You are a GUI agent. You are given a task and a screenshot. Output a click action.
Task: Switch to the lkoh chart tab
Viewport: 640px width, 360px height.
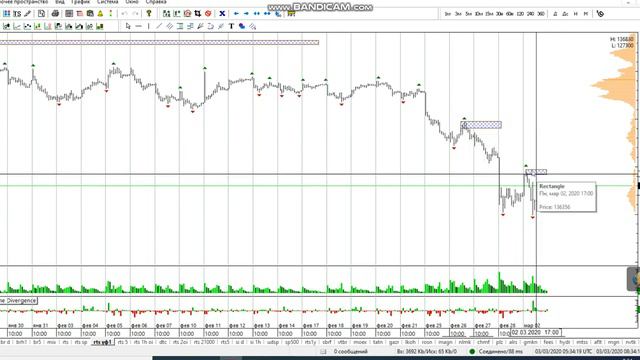[410, 342]
